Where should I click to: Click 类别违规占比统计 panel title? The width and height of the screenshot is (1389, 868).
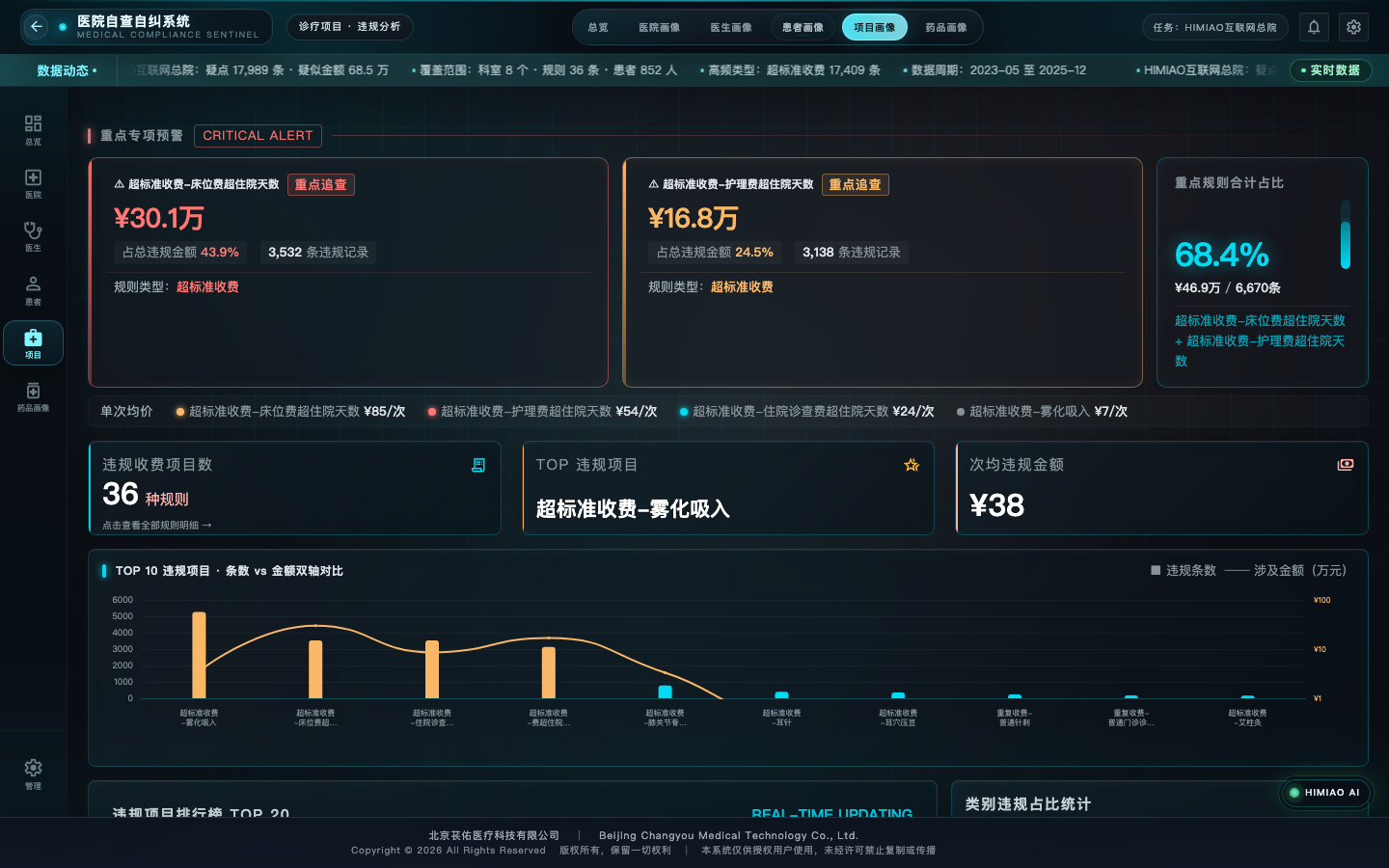pos(1028,804)
